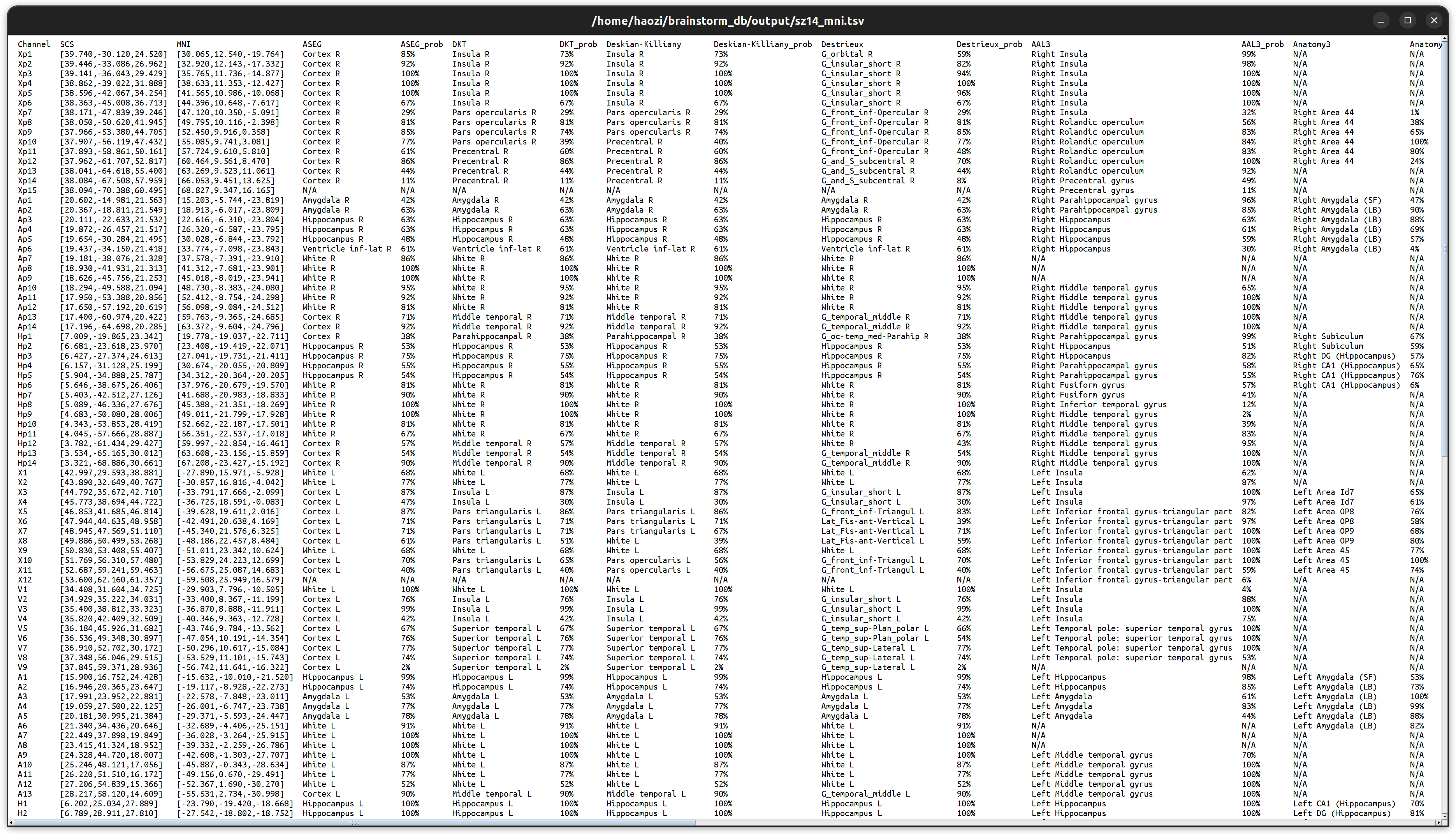Click Destrieux 'Lat_Fis-ant-Vertical L' in X6 row
The width and height of the screenshot is (1456, 834).
[872, 521]
